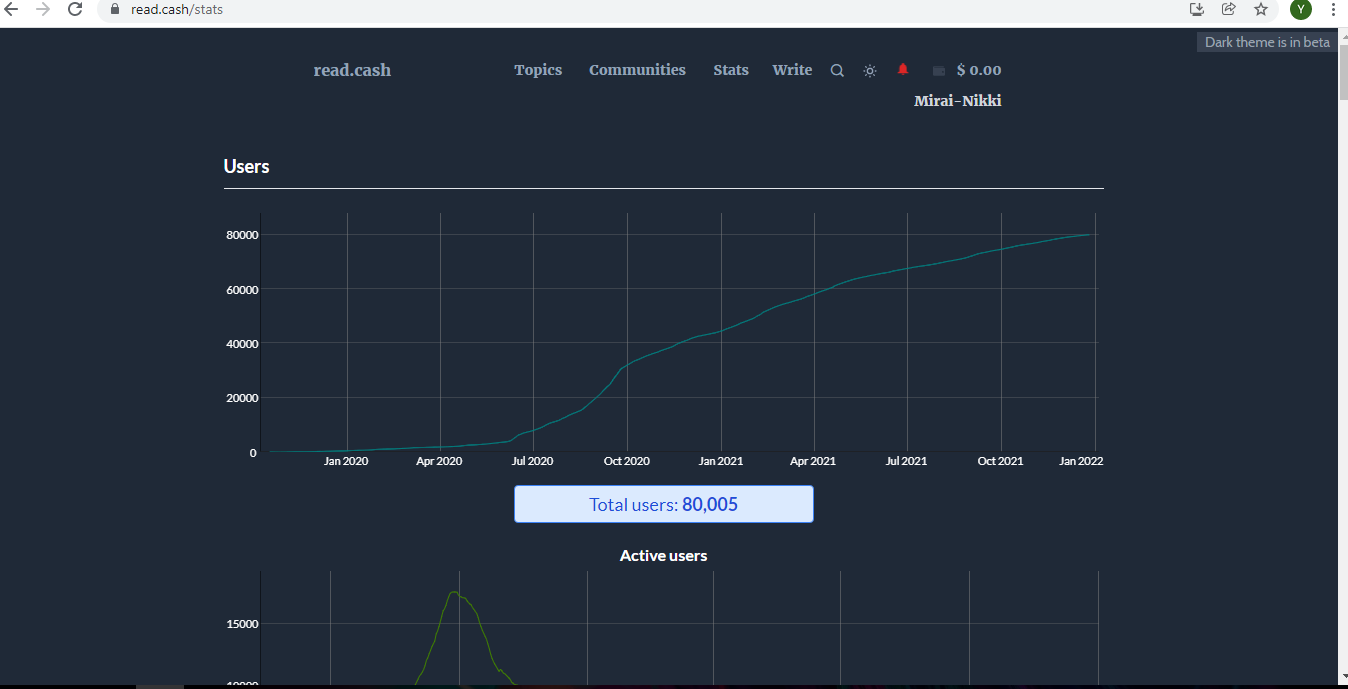Image resolution: width=1348 pixels, height=689 pixels.
Task: Click the Jul 2021 axis label
Action: (907, 461)
